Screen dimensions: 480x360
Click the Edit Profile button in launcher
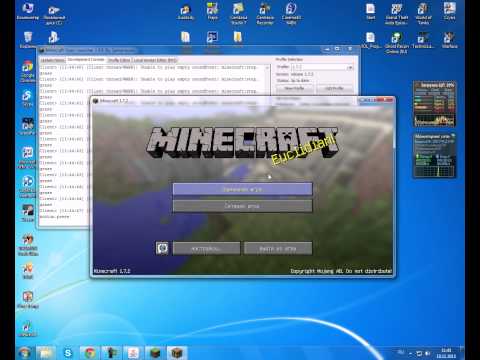click(x=334, y=88)
